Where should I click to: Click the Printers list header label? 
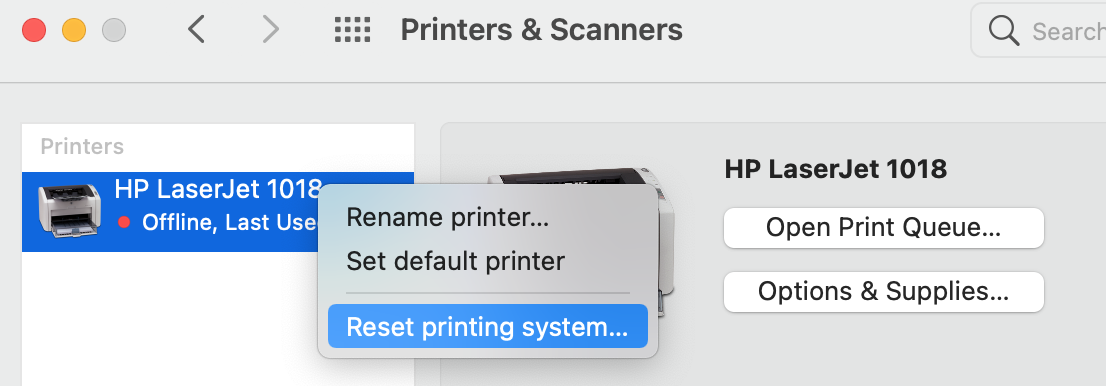82,146
